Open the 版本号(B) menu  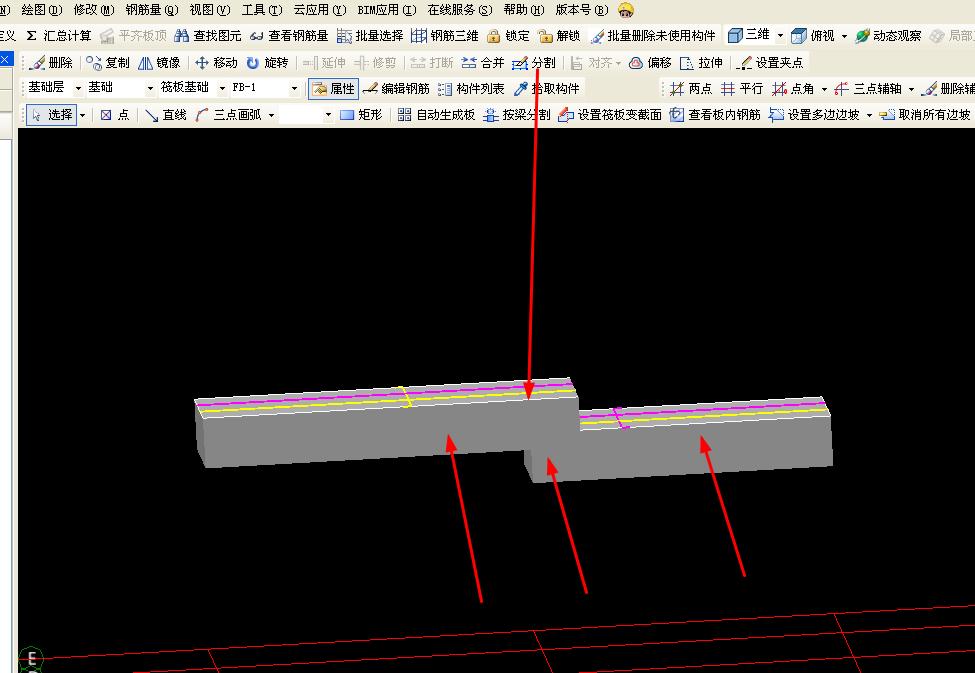point(581,10)
